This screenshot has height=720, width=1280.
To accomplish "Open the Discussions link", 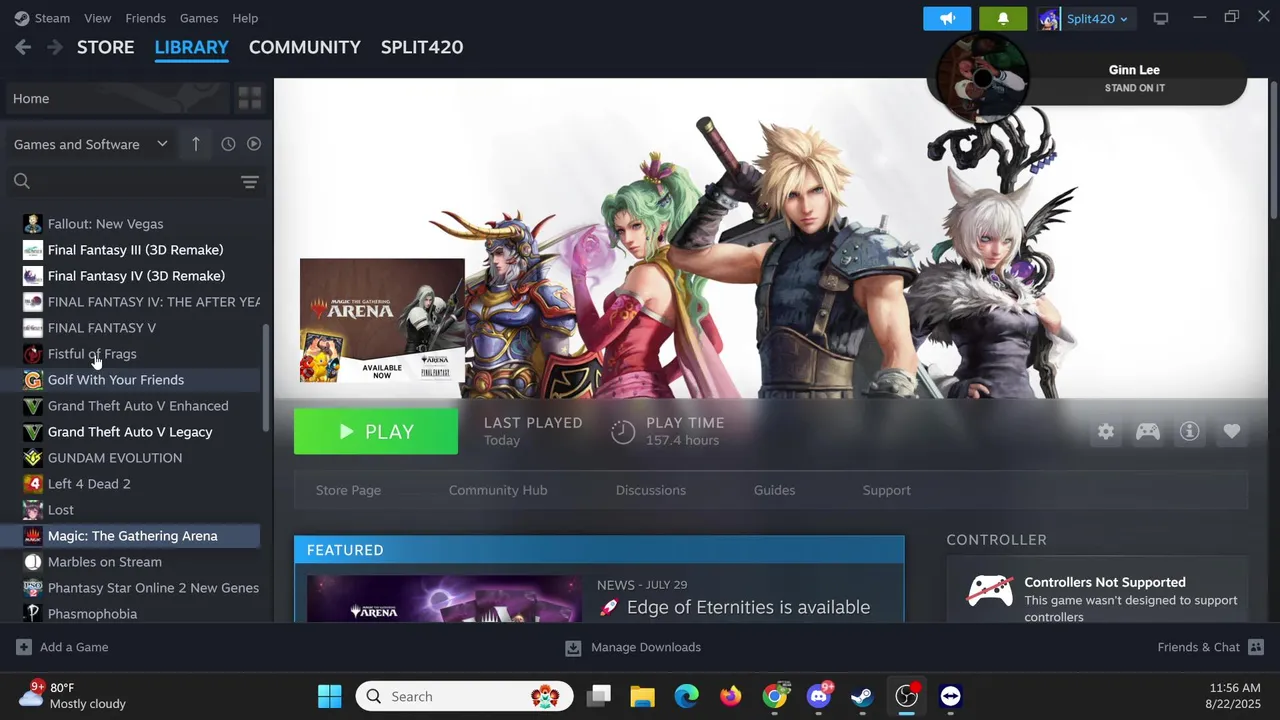I will click(650, 490).
